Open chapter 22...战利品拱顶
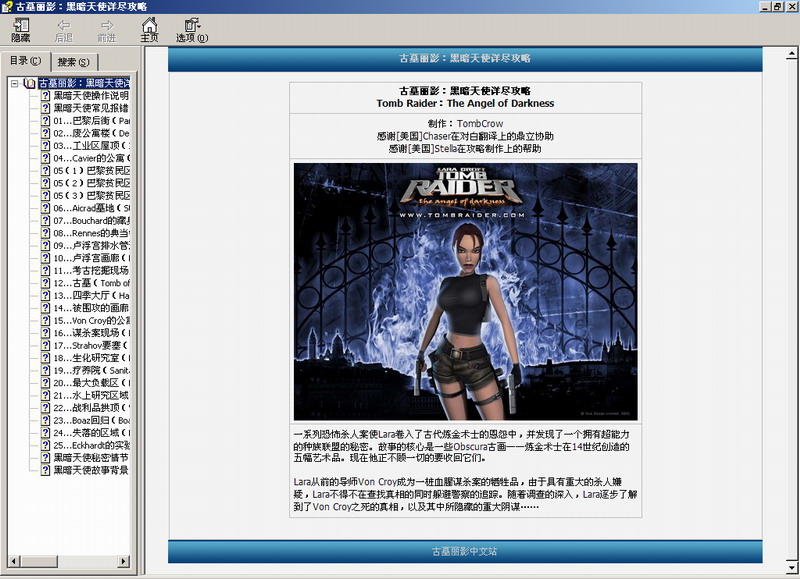 91,408
